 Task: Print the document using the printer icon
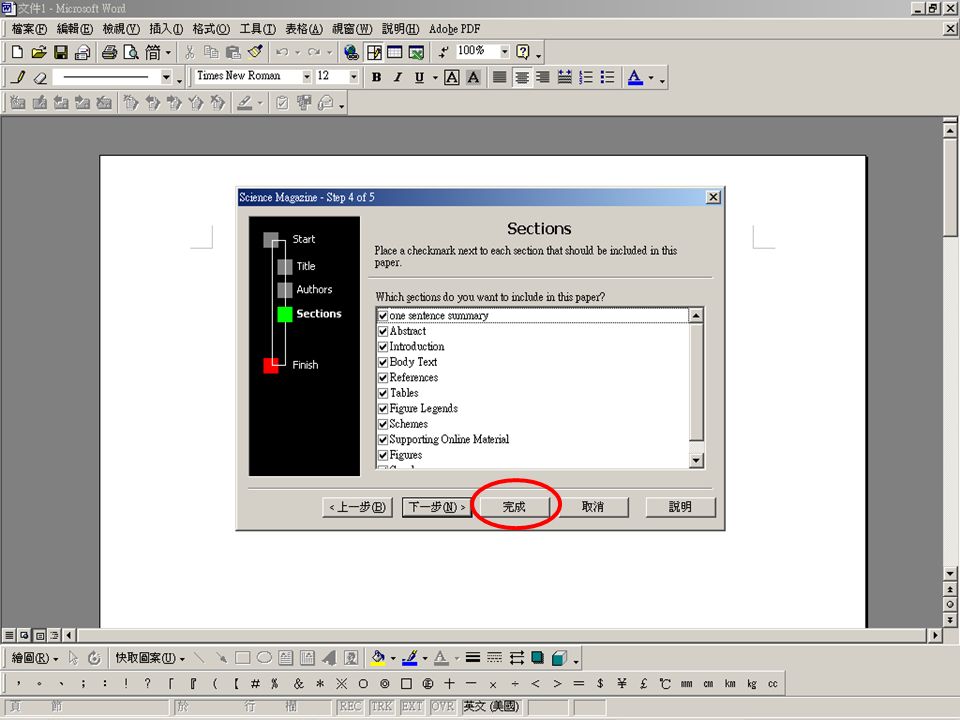coord(110,52)
